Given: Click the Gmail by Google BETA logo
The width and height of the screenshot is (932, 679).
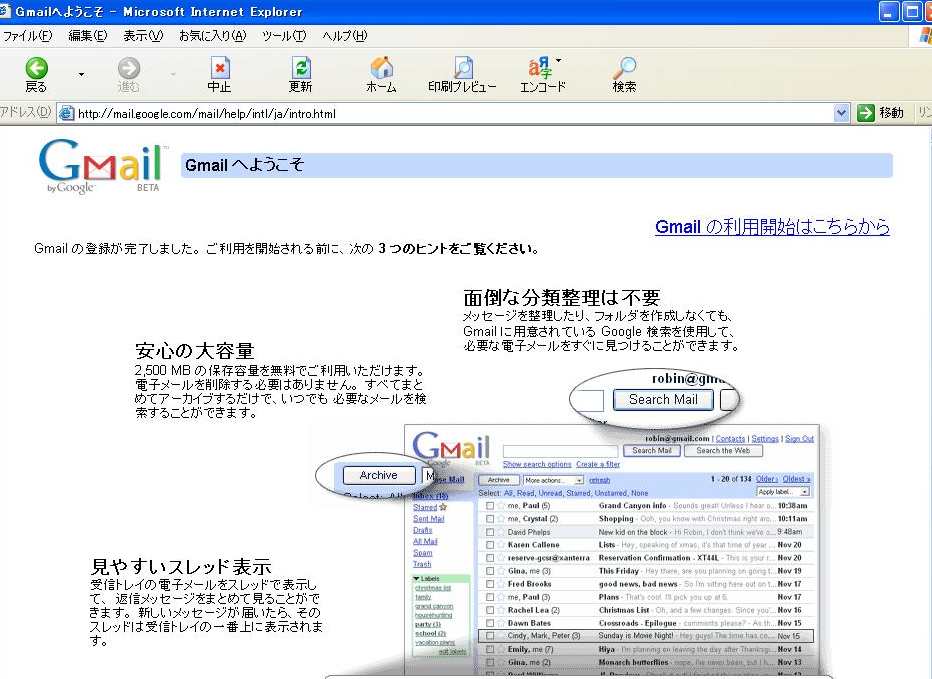Looking at the screenshot, I should pos(102,166).
